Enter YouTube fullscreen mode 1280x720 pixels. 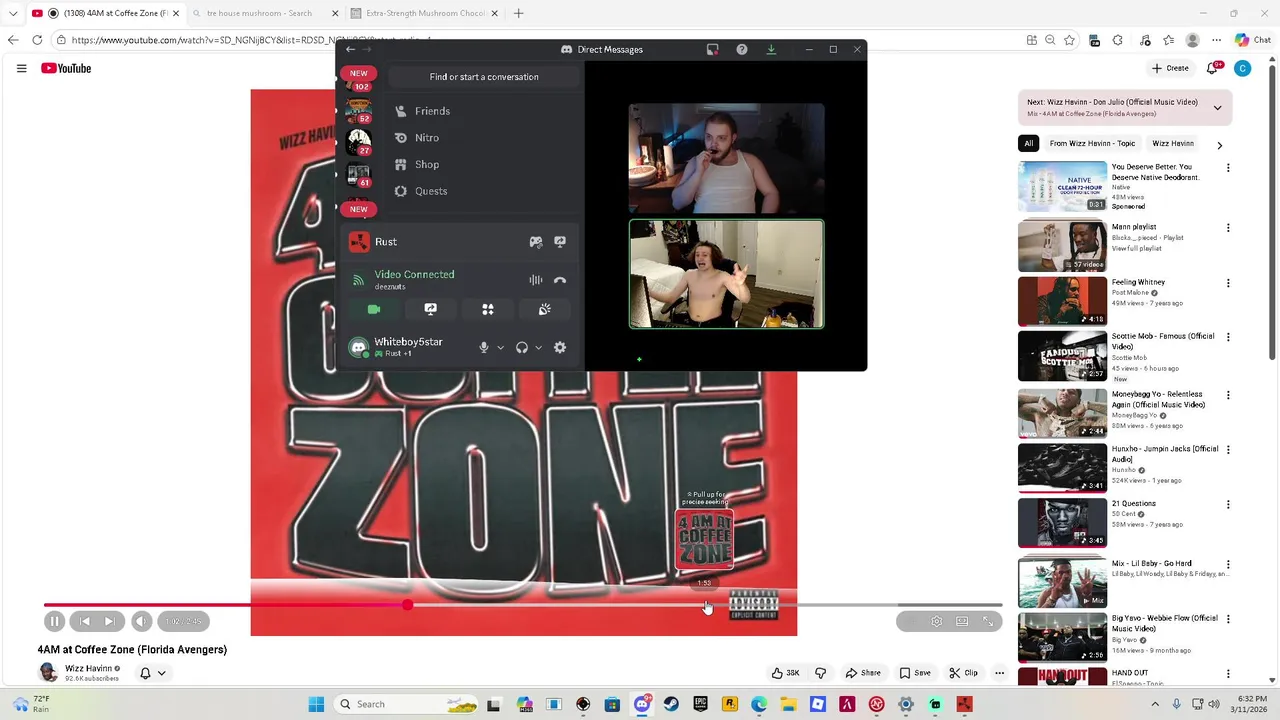click(x=988, y=621)
